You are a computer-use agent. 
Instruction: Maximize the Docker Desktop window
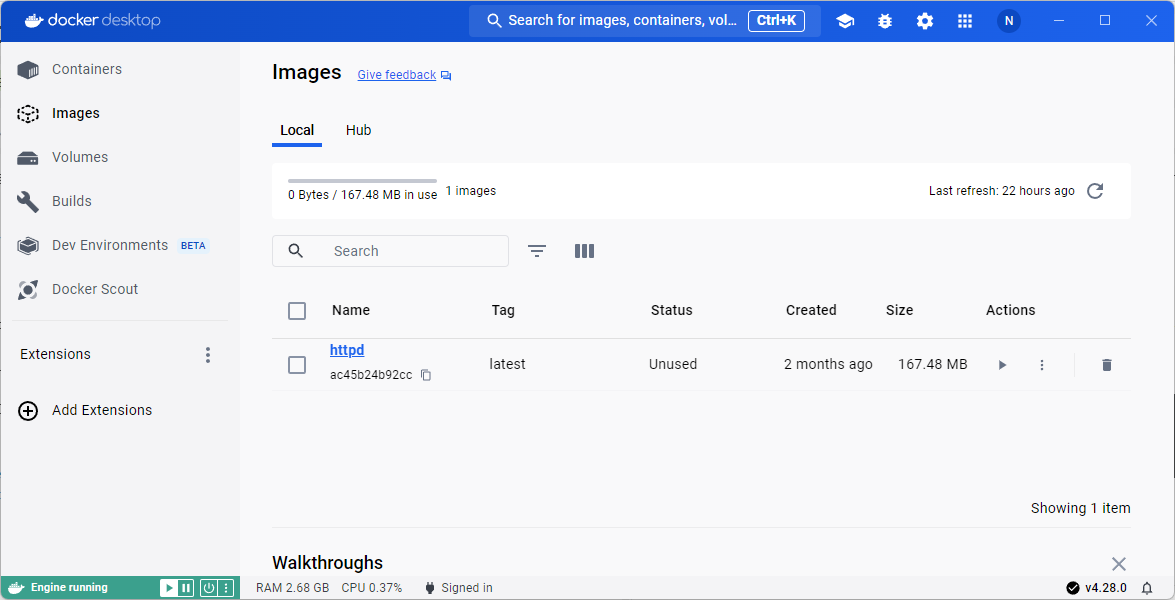[1105, 21]
